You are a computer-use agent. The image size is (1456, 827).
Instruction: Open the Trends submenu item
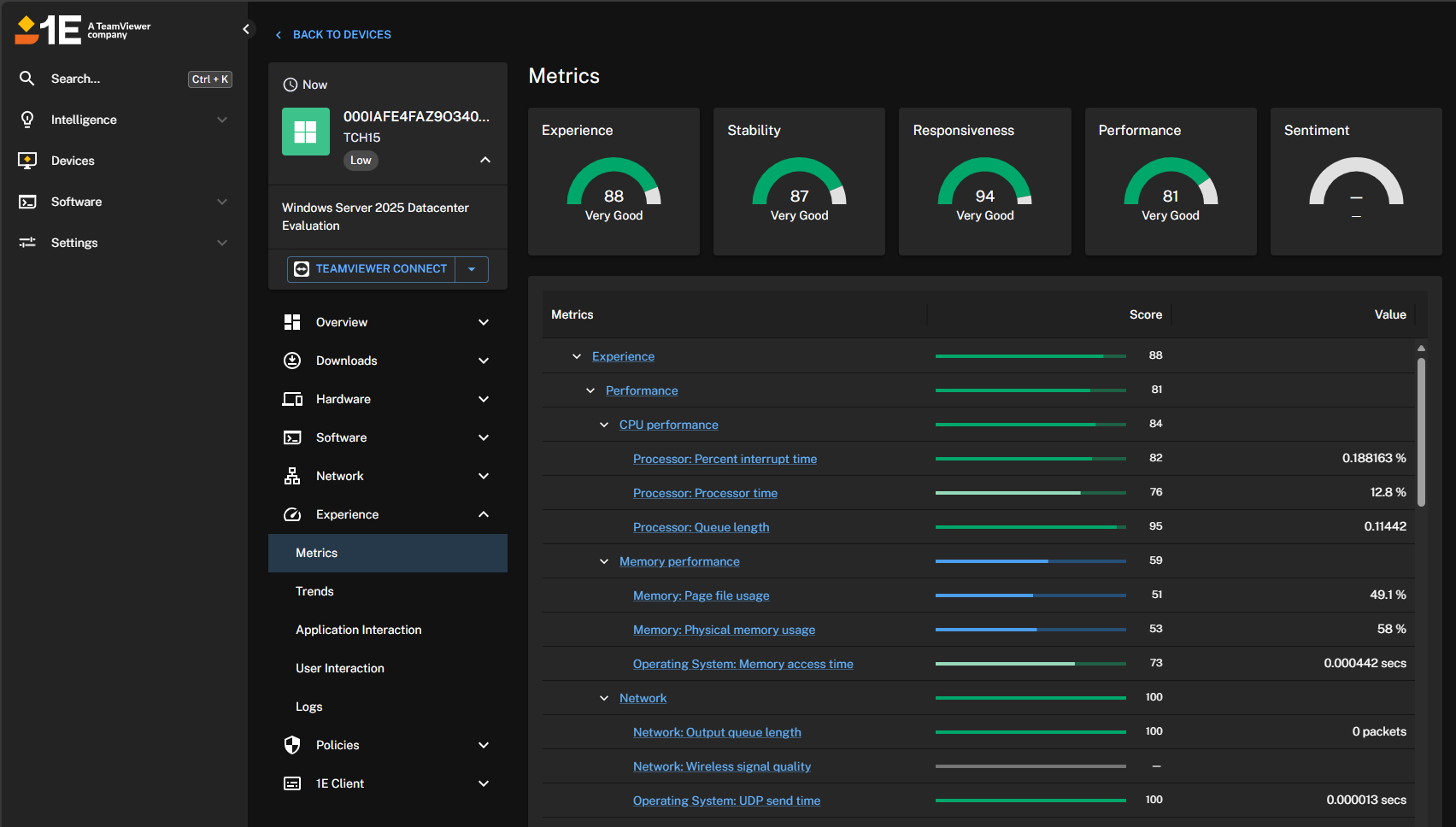314,591
